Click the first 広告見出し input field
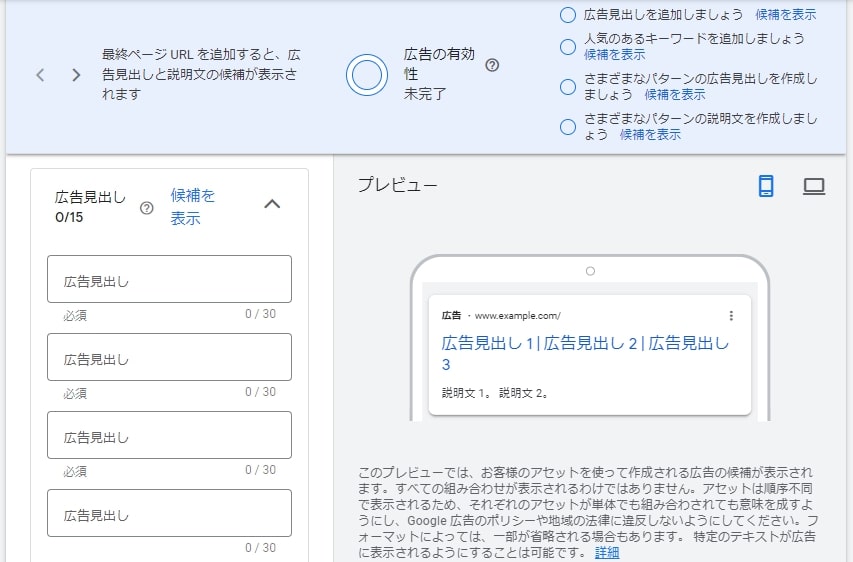 click(169, 279)
